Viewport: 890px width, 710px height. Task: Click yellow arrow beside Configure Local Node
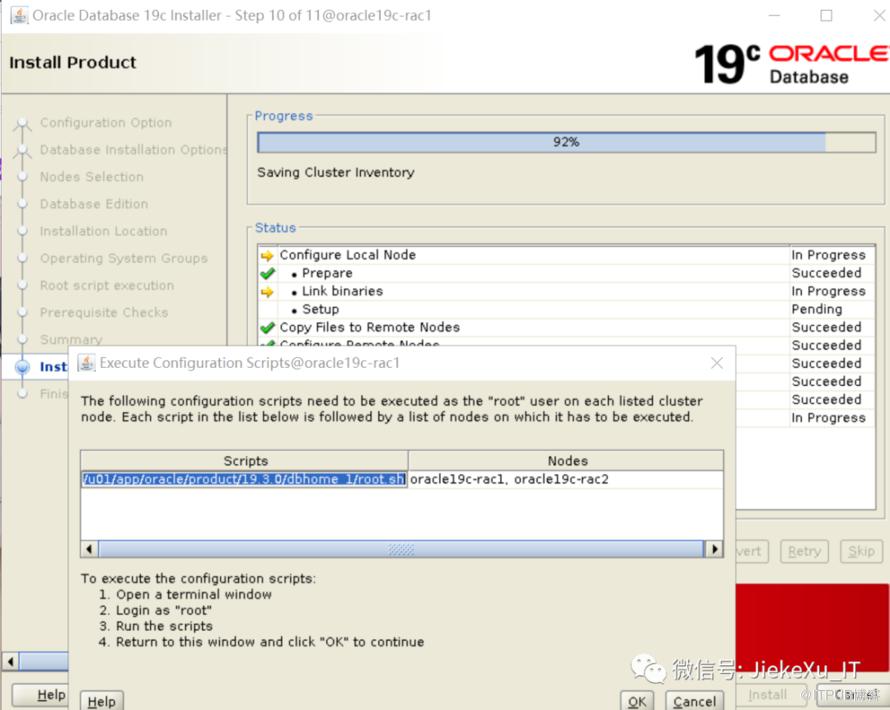[x=267, y=255]
